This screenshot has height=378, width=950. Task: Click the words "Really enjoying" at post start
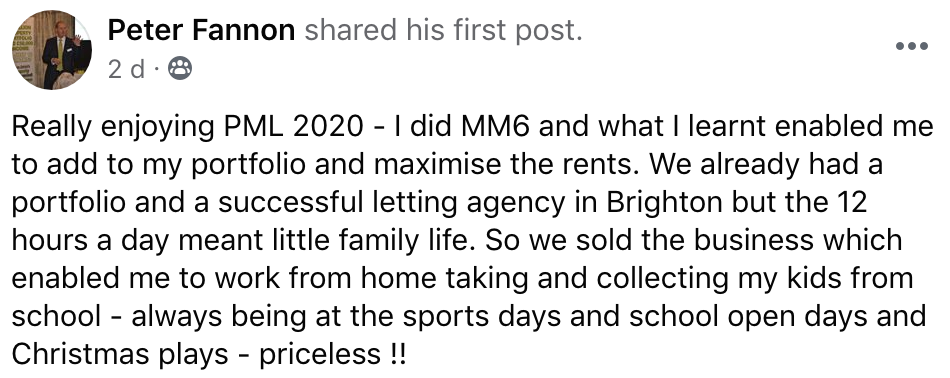coord(113,127)
